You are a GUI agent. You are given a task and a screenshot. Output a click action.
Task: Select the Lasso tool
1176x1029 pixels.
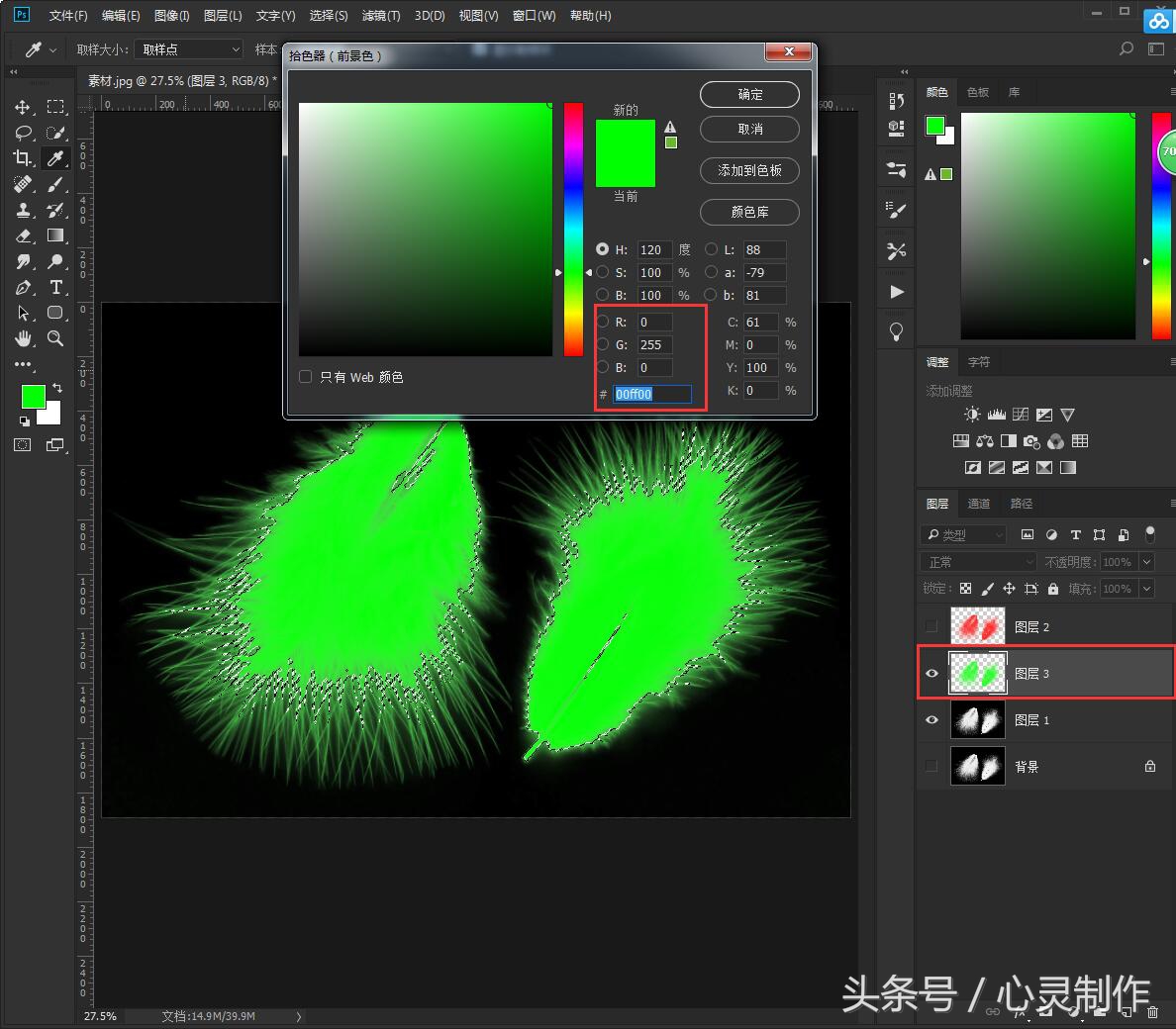tap(23, 133)
